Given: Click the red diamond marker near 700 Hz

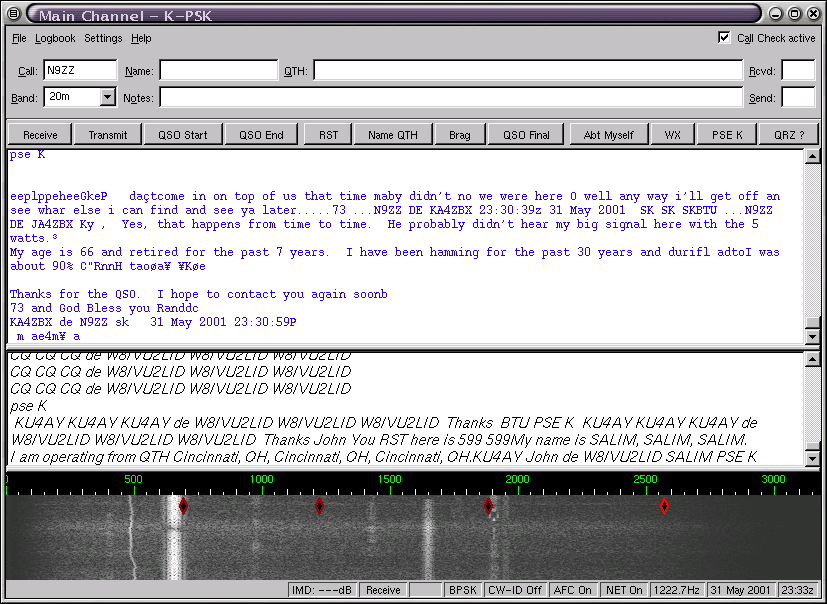Looking at the screenshot, I should [183, 506].
